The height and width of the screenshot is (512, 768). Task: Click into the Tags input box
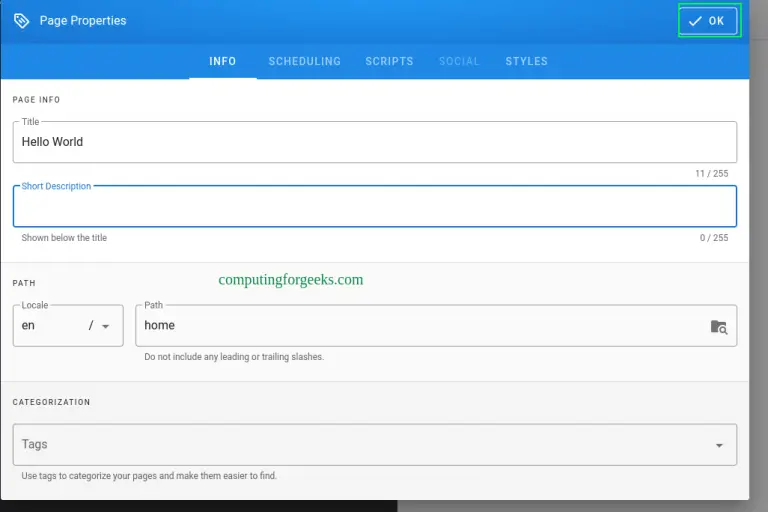(x=360, y=445)
